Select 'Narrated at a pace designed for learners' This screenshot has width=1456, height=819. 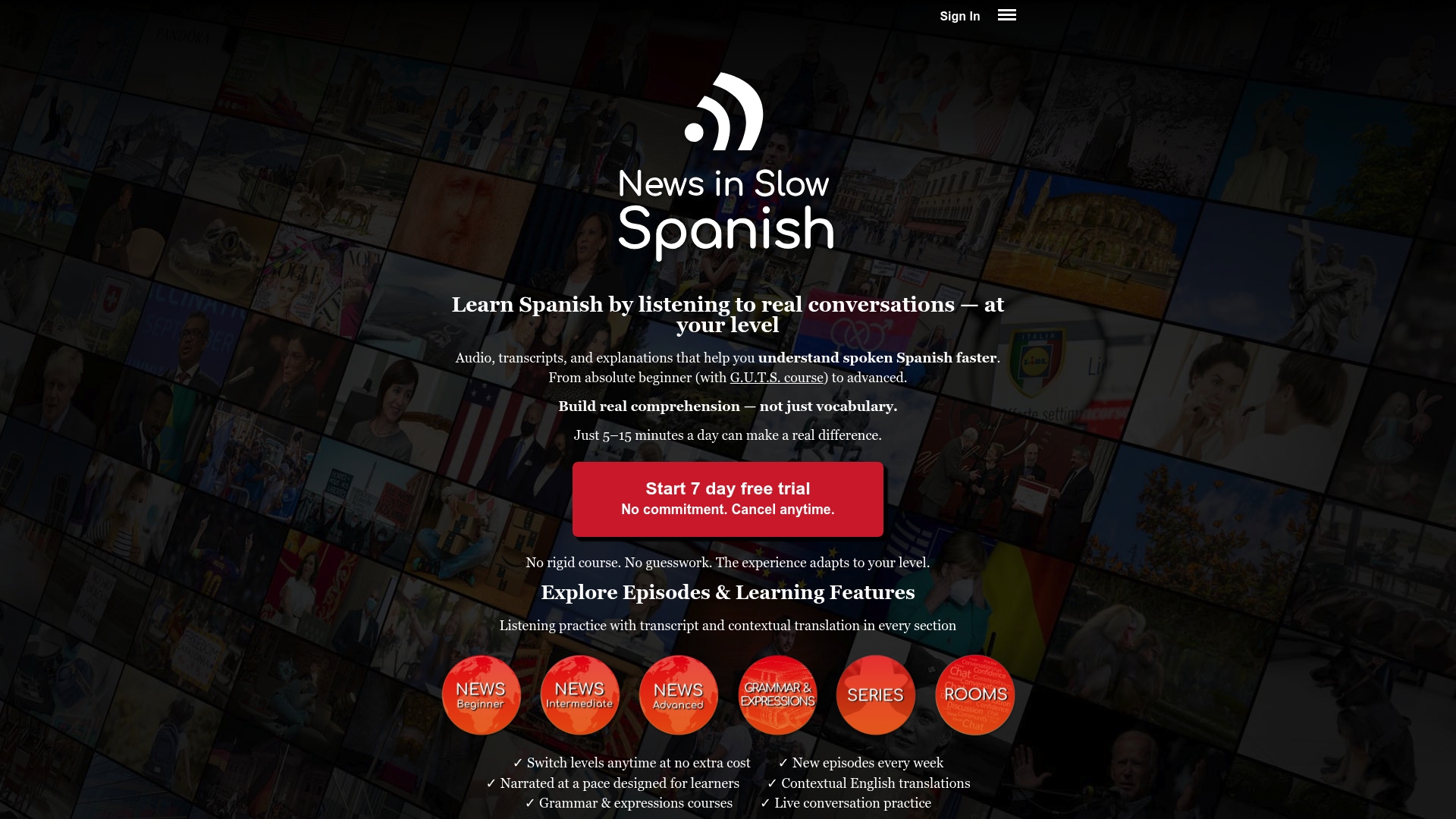pyautogui.click(x=620, y=783)
